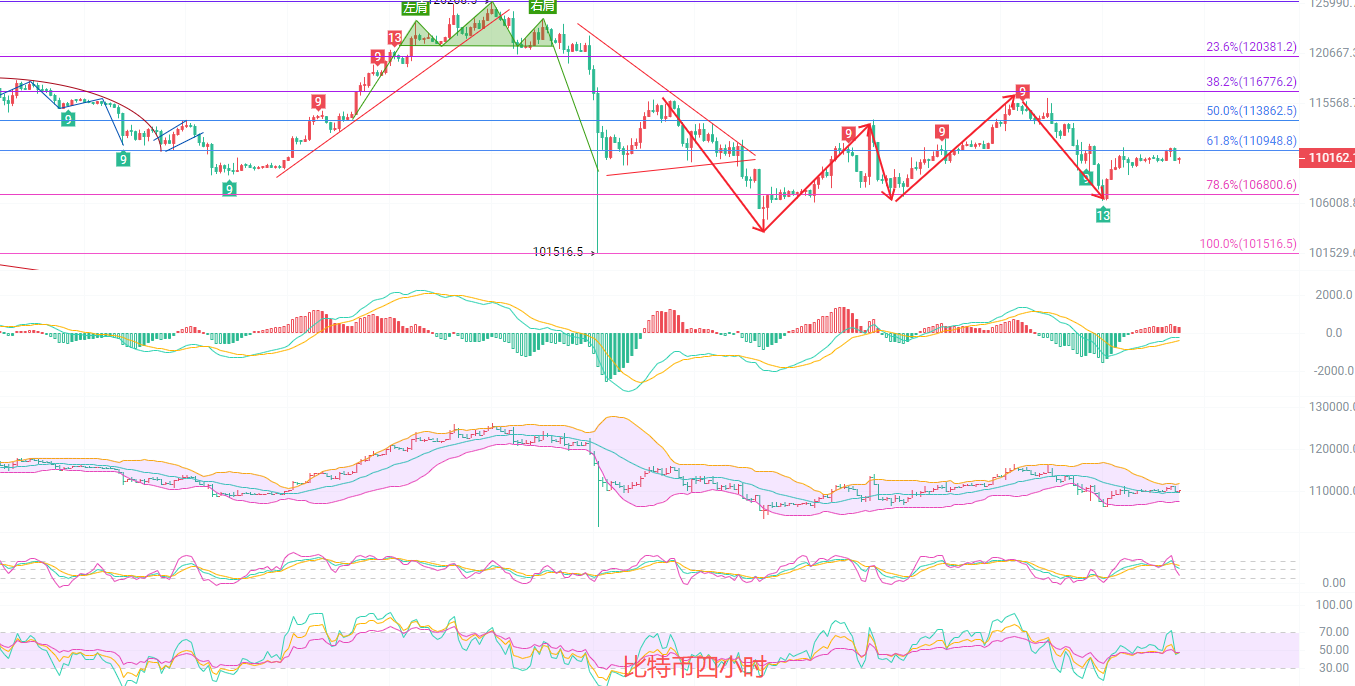1355x686 pixels.
Task: Click the -2000.0 value on the MACD axis
Action: [x=1331, y=370]
